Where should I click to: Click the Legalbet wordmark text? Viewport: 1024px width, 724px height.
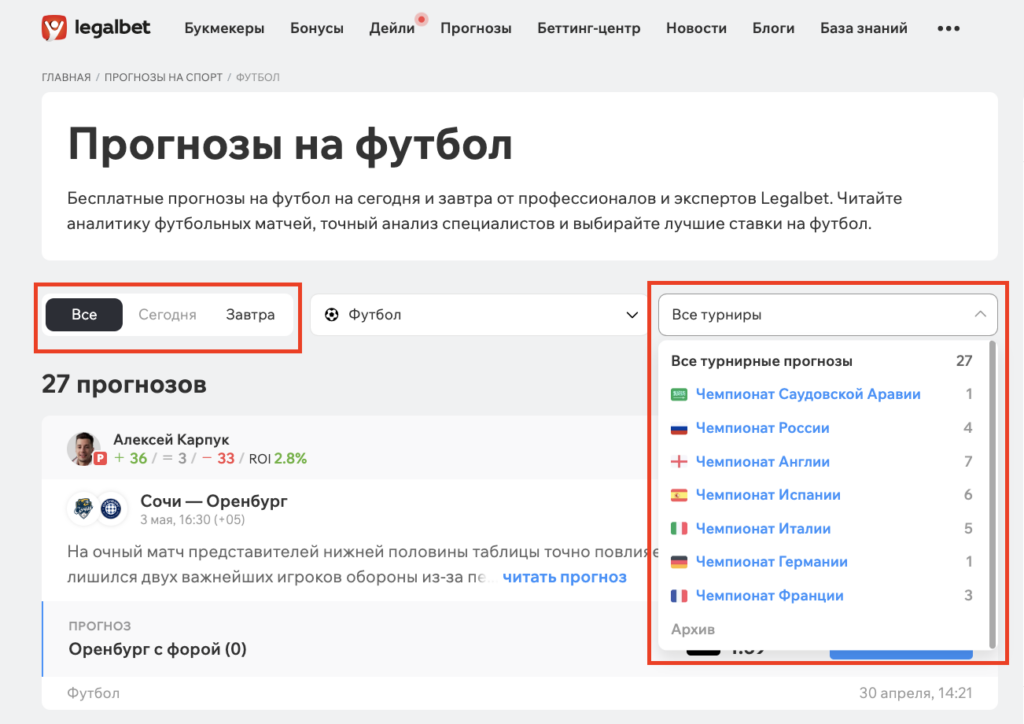(x=112, y=27)
